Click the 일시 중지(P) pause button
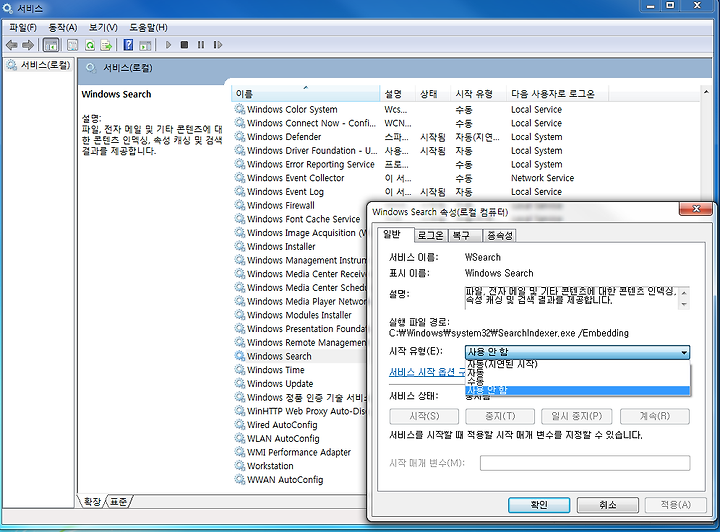 click(x=577, y=416)
